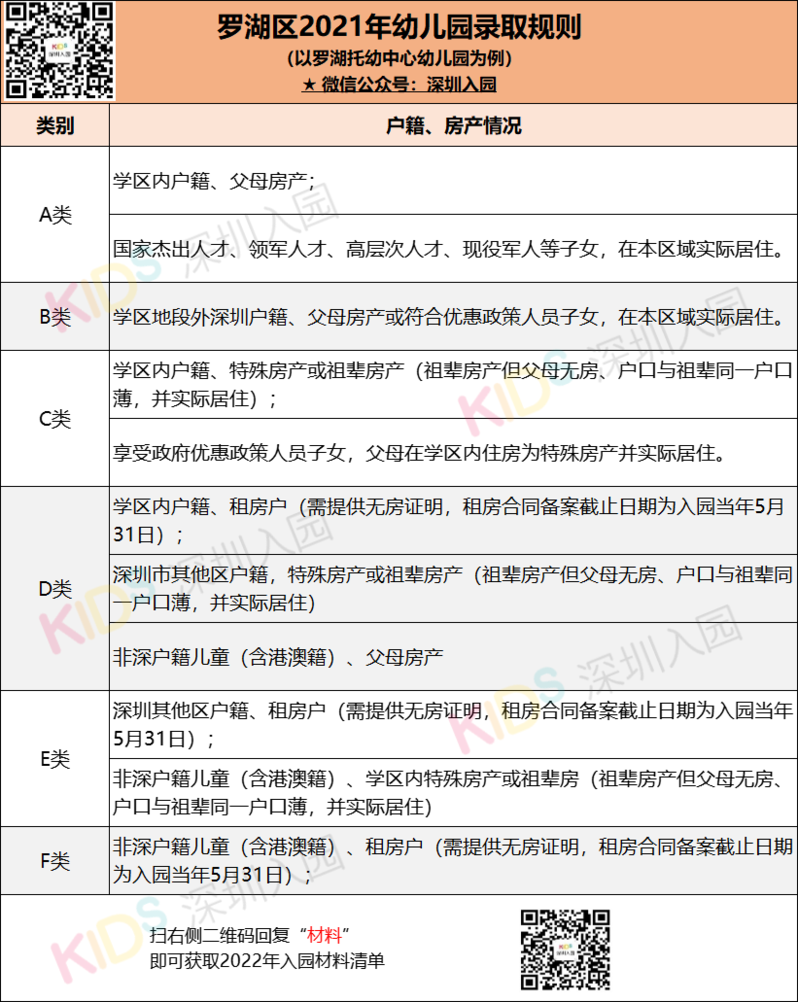The width and height of the screenshot is (798, 1002).
Task: Click row 学区内户籍、父母房产
Action: point(454,181)
